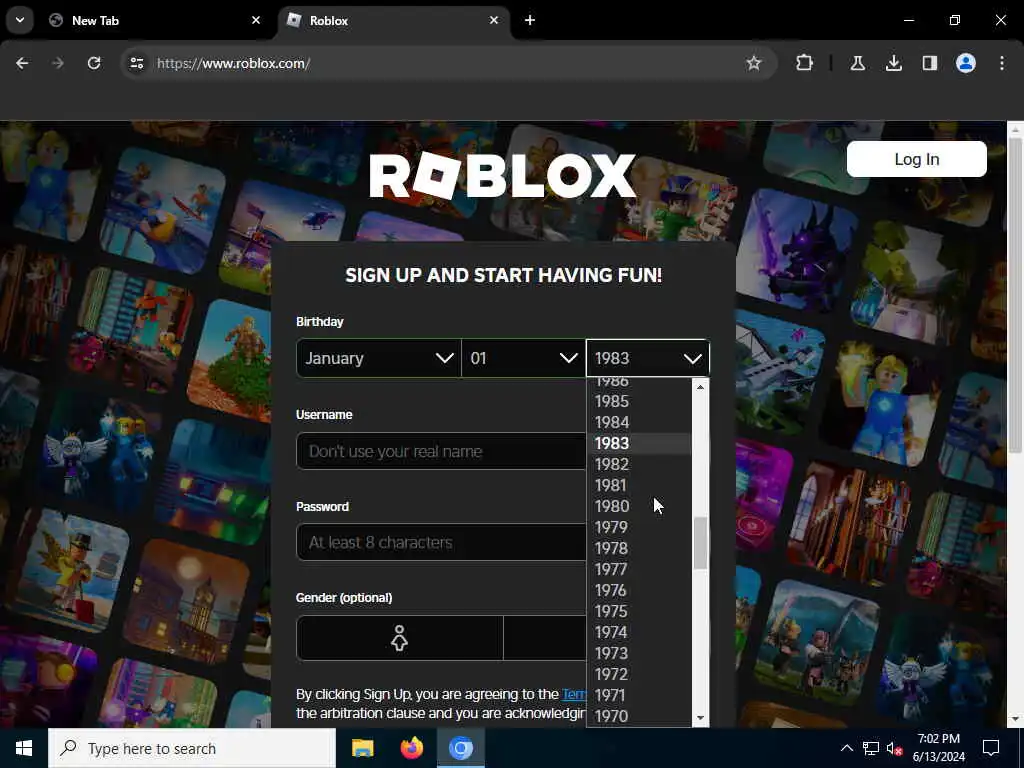Select year 1985 from the list
Viewport: 1024px width, 768px height.
point(639,401)
